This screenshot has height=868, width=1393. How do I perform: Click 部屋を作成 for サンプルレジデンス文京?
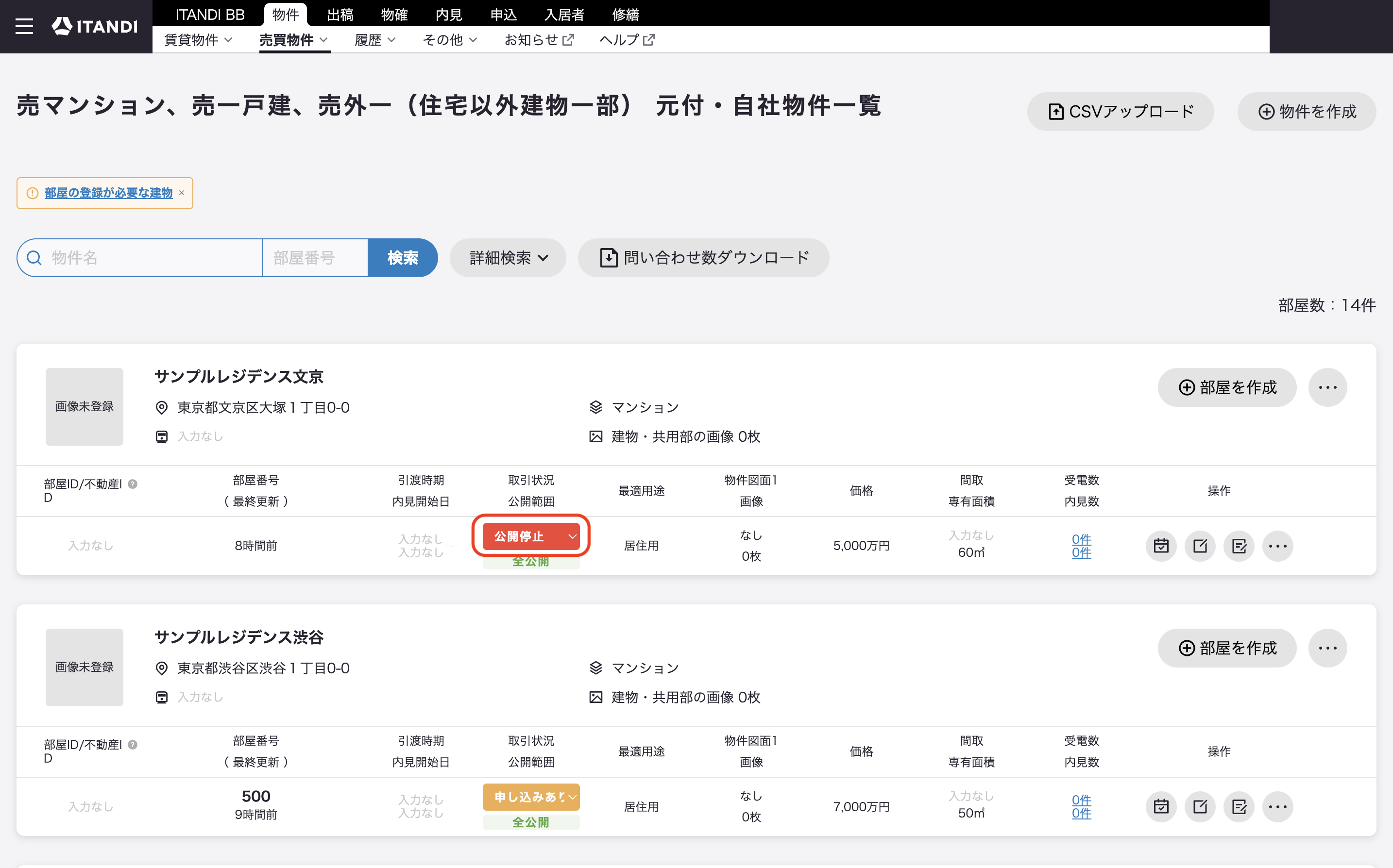pyautogui.click(x=1227, y=387)
